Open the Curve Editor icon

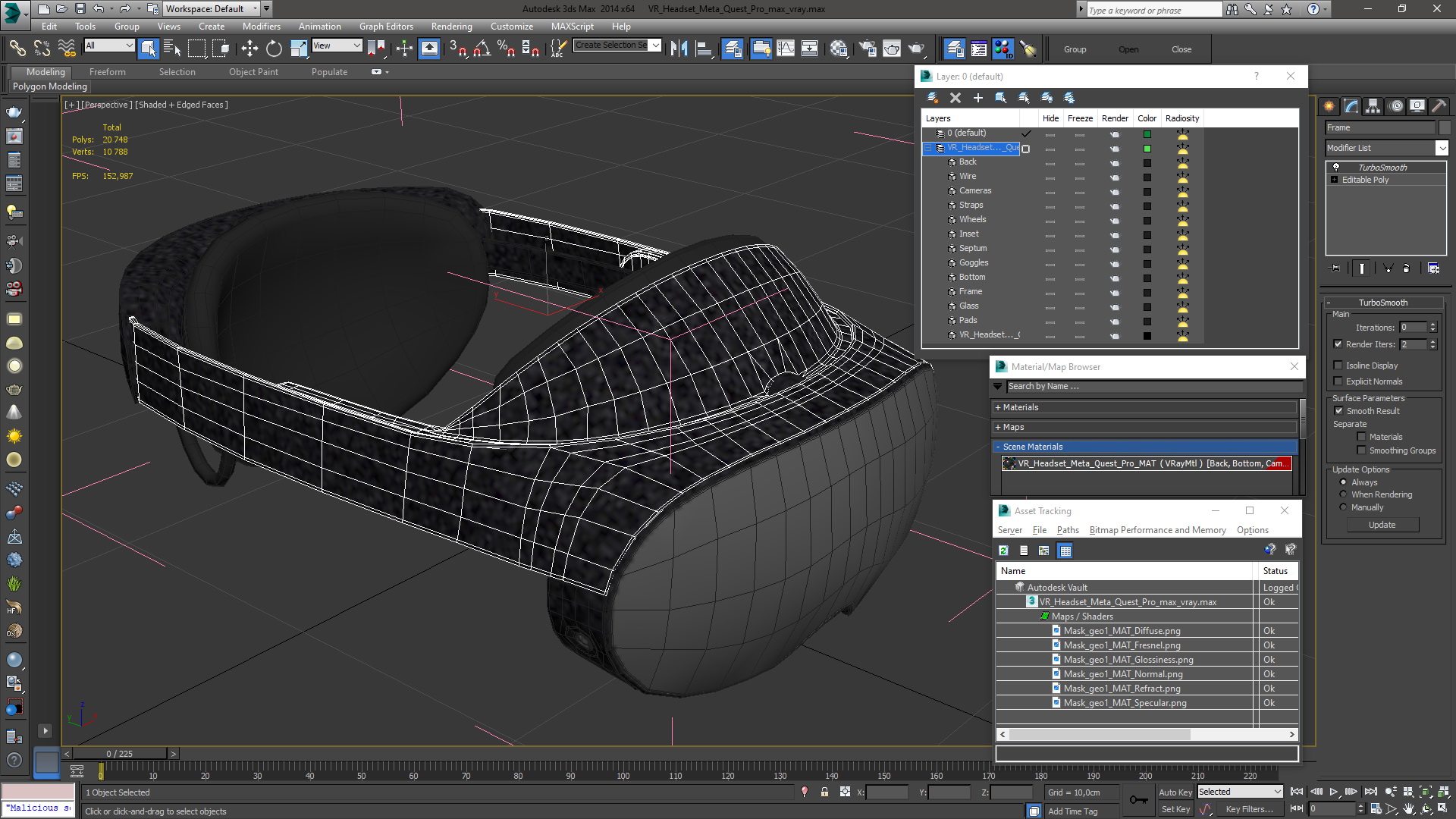click(786, 49)
